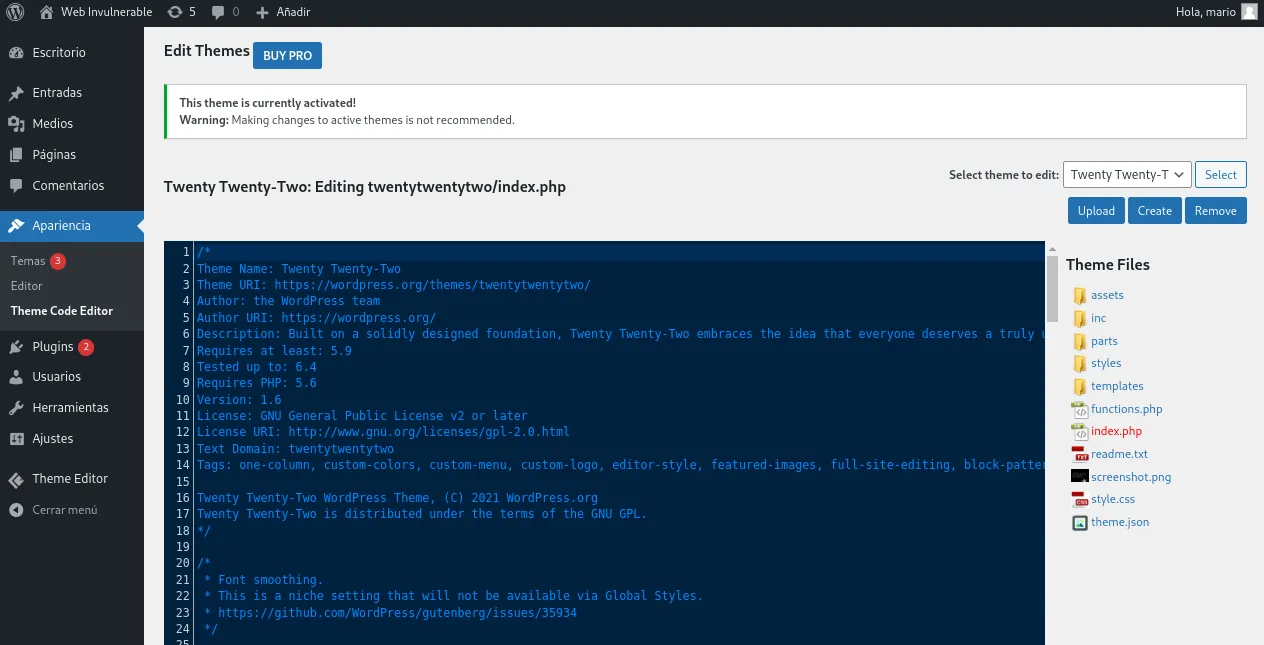Click the Añadir new content item

tap(283, 12)
